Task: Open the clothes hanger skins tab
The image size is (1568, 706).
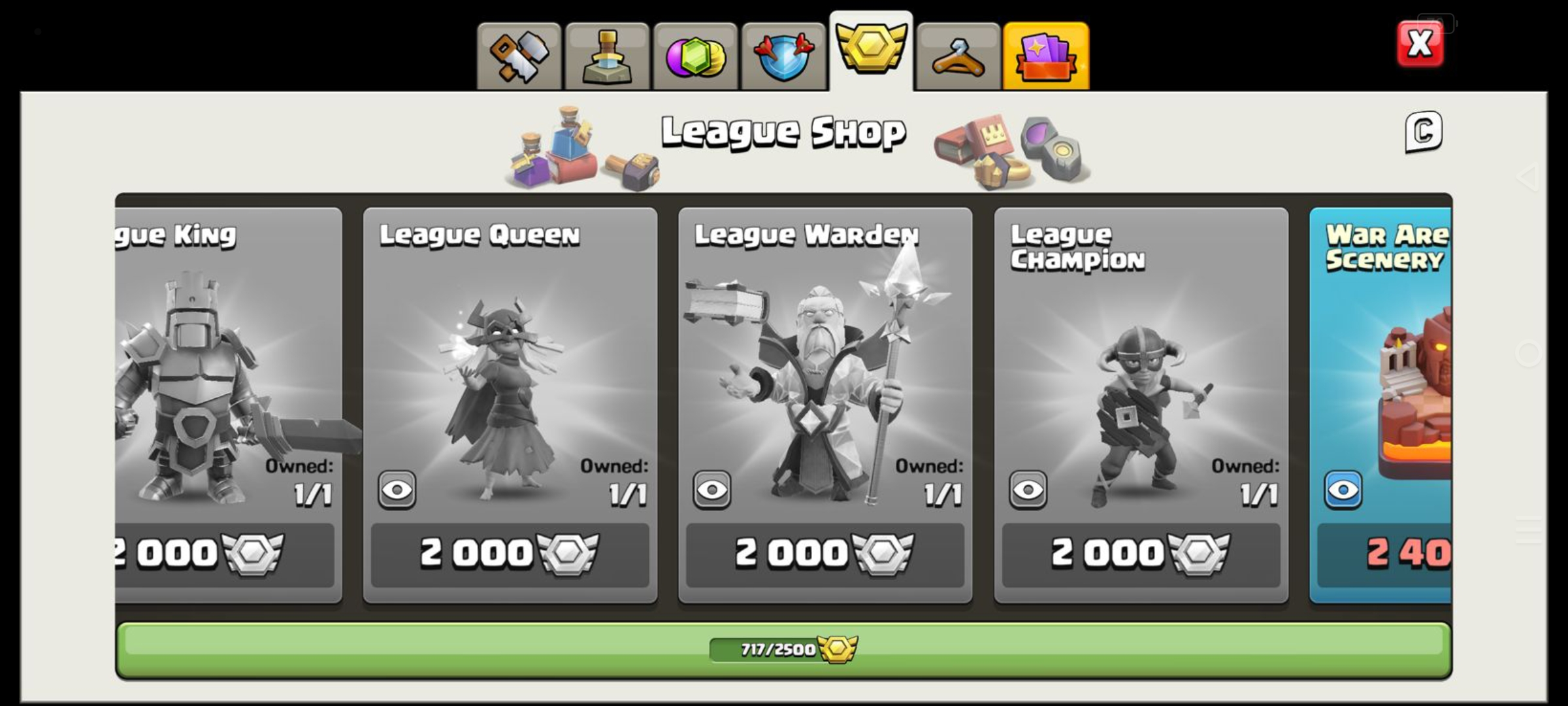Action: pos(958,56)
